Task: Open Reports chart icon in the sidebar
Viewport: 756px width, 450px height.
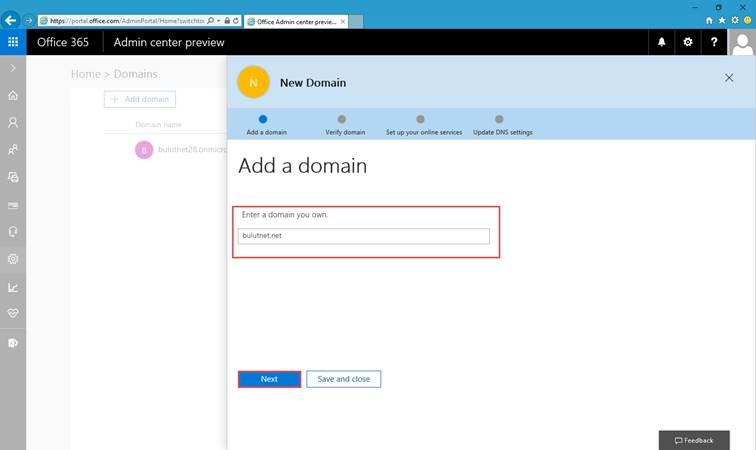Action: [13, 287]
